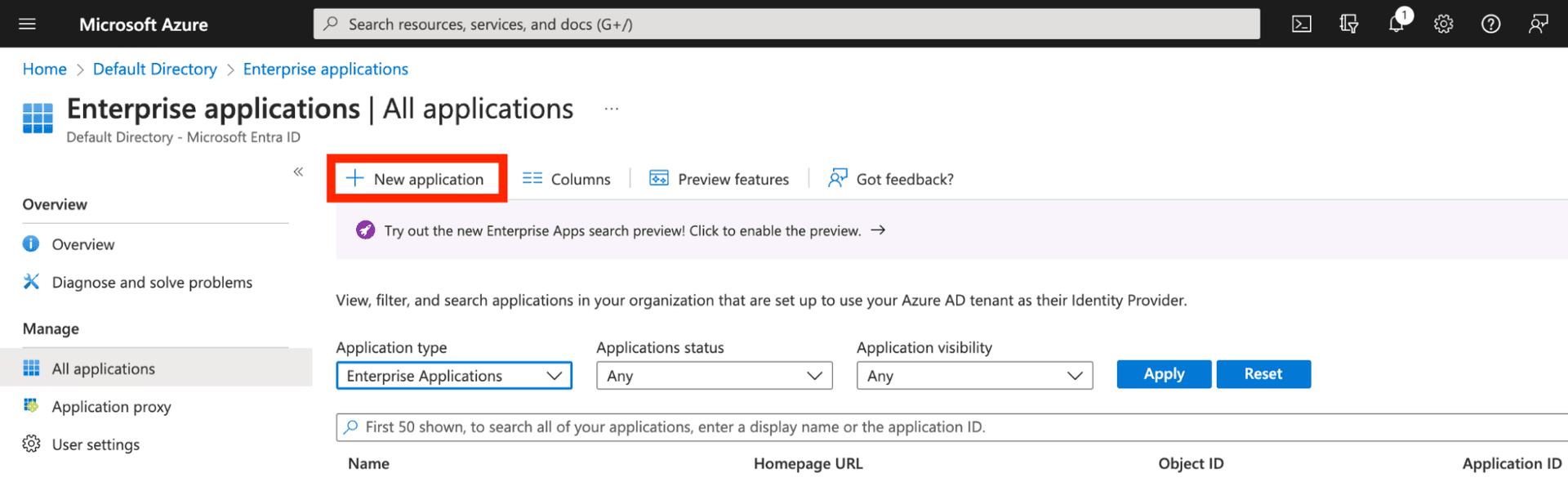Go to Default Directory breadcrumb link

(154, 69)
